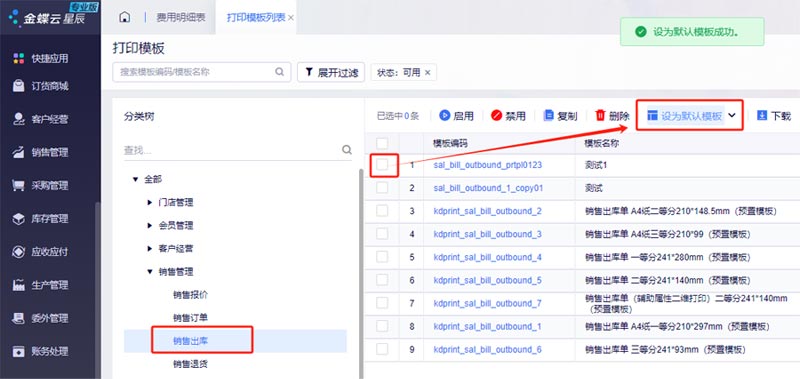Click the 启用 enable button
800x379 pixels.
456,116
